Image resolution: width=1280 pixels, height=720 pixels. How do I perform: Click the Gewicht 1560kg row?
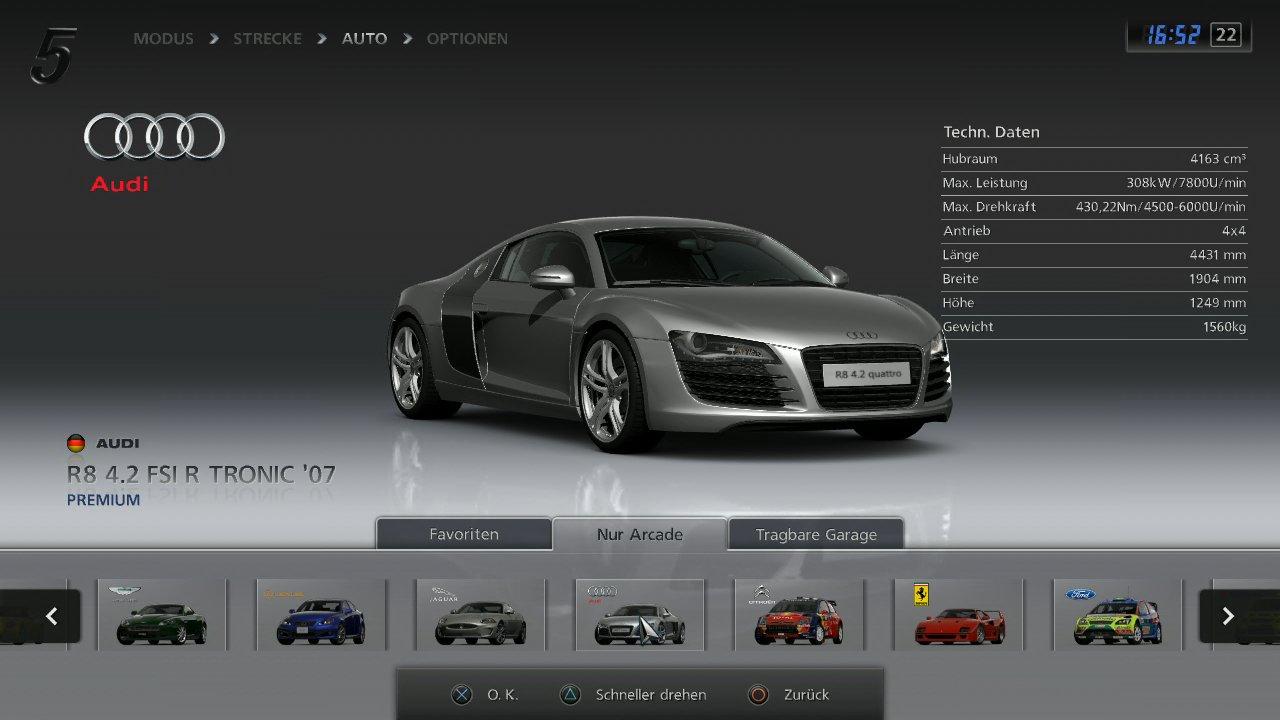(1094, 327)
